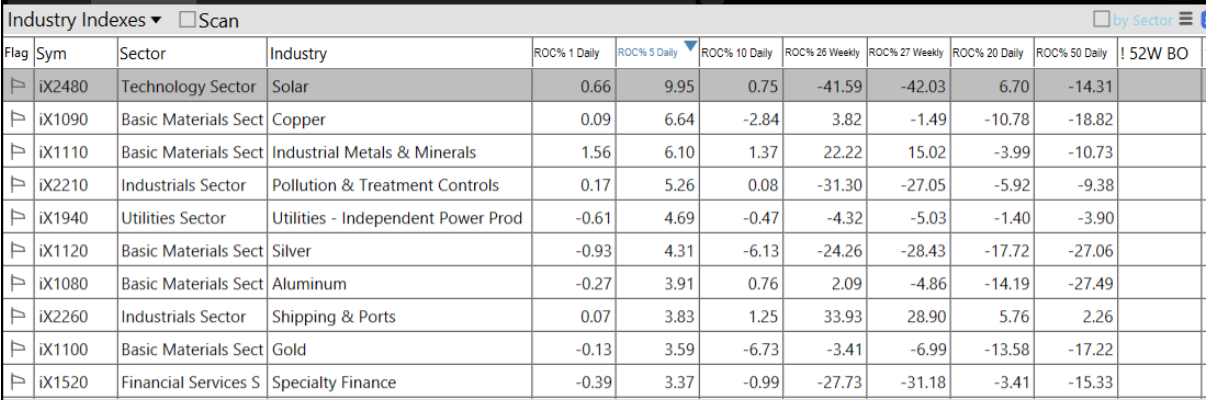The height and width of the screenshot is (404, 1206).
Task: Flag the iX2480 Solar row
Action: pos(17,86)
